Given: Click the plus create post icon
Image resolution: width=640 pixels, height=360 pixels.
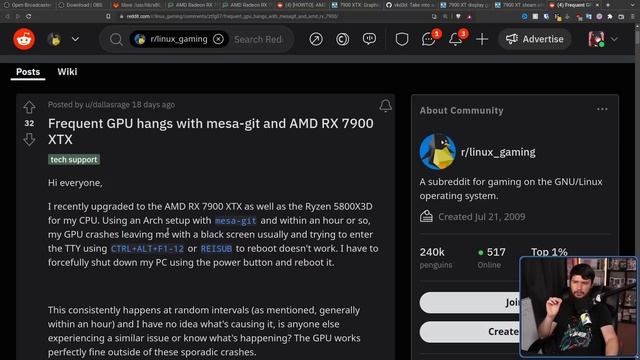Looking at the screenshot, I should click(x=482, y=39).
